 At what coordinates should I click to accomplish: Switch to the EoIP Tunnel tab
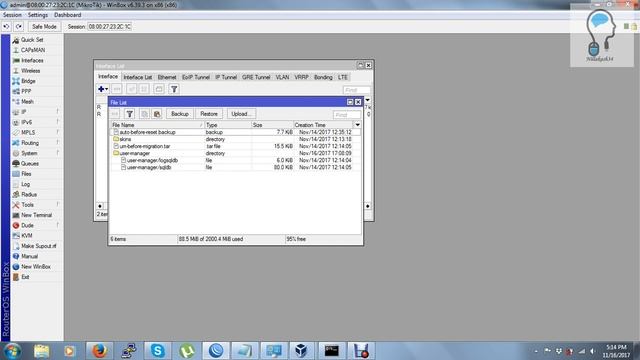196,77
